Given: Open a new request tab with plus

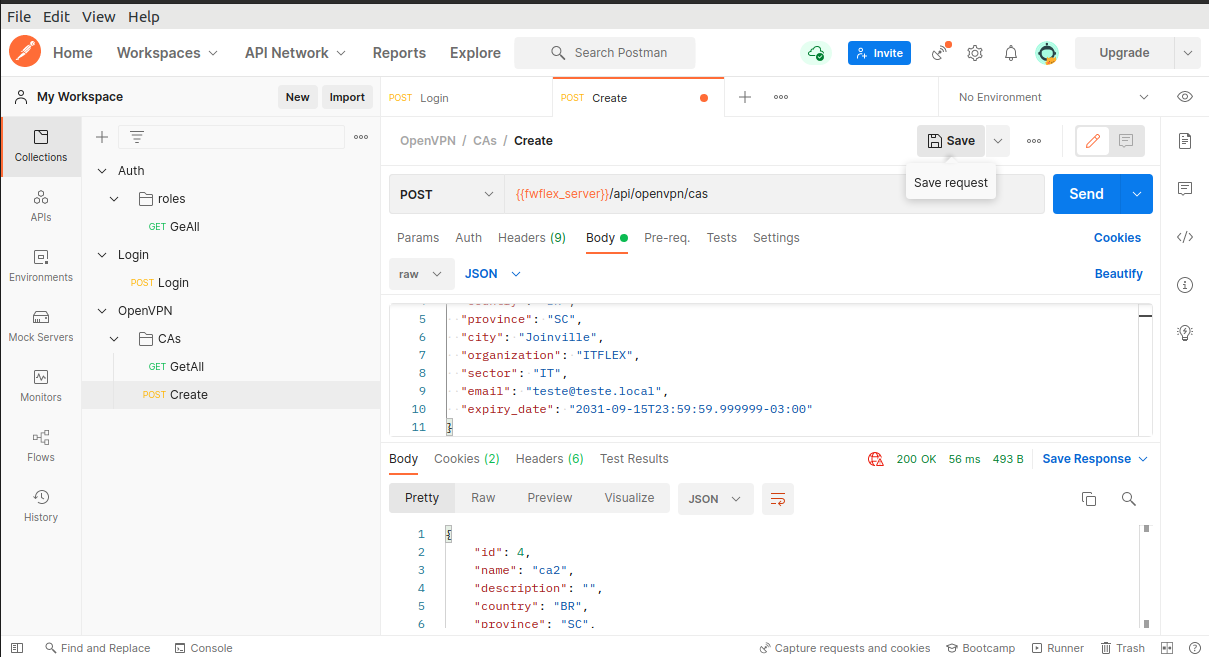Looking at the screenshot, I should click(x=745, y=97).
